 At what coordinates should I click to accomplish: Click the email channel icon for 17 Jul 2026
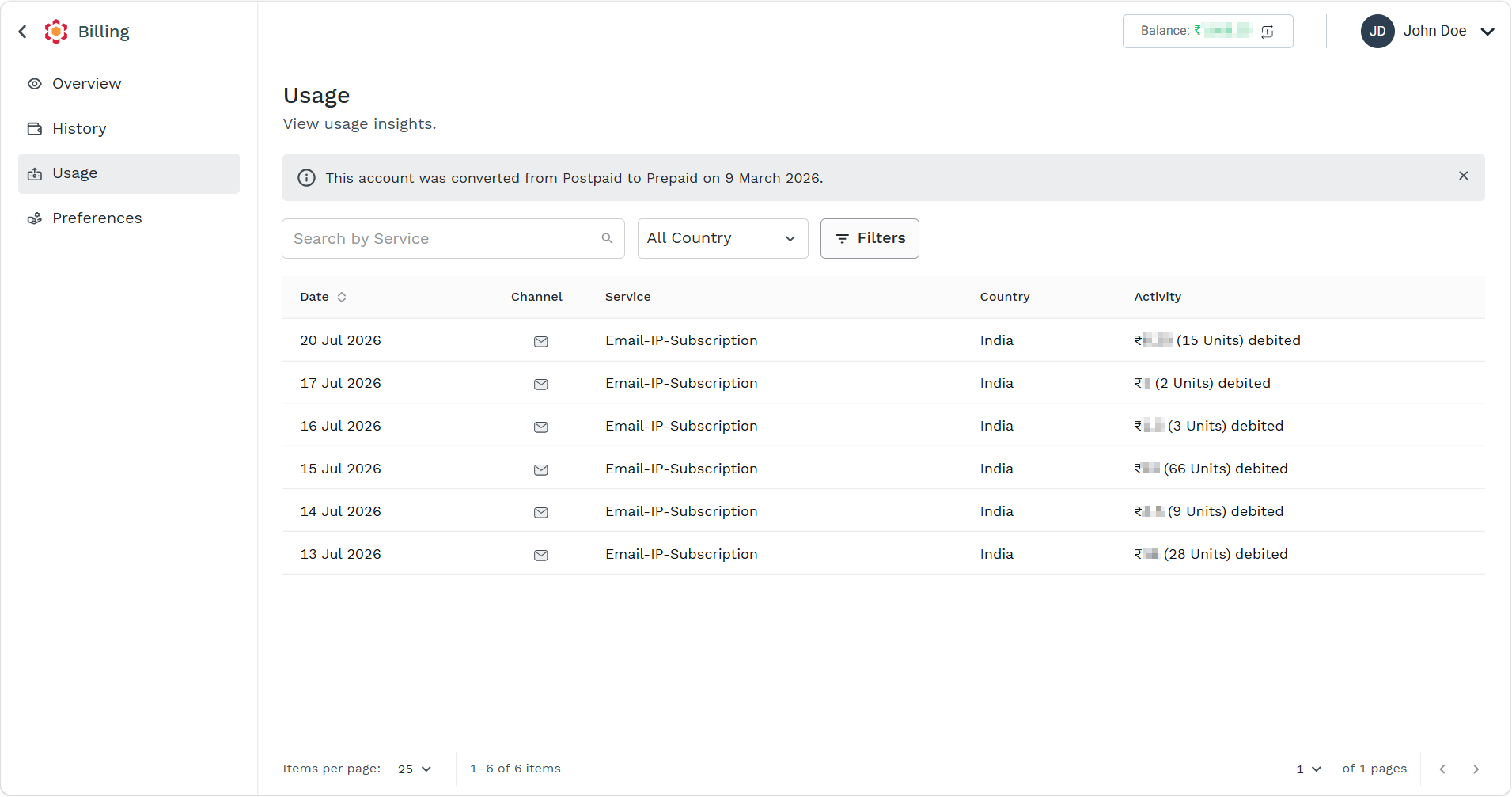(x=541, y=385)
